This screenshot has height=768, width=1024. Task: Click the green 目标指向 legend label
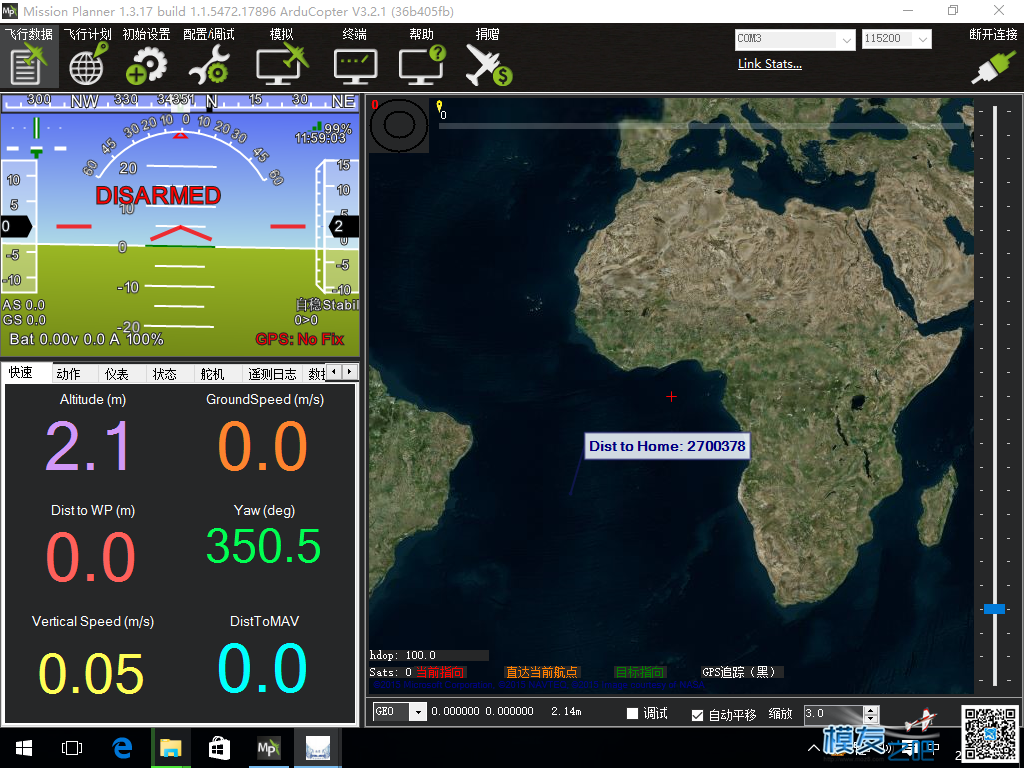pyautogui.click(x=640, y=672)
